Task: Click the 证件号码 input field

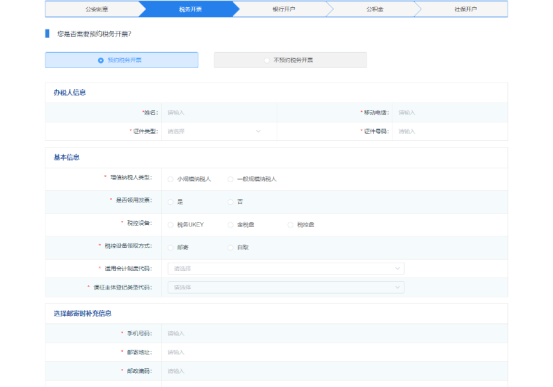Action: 450,131
